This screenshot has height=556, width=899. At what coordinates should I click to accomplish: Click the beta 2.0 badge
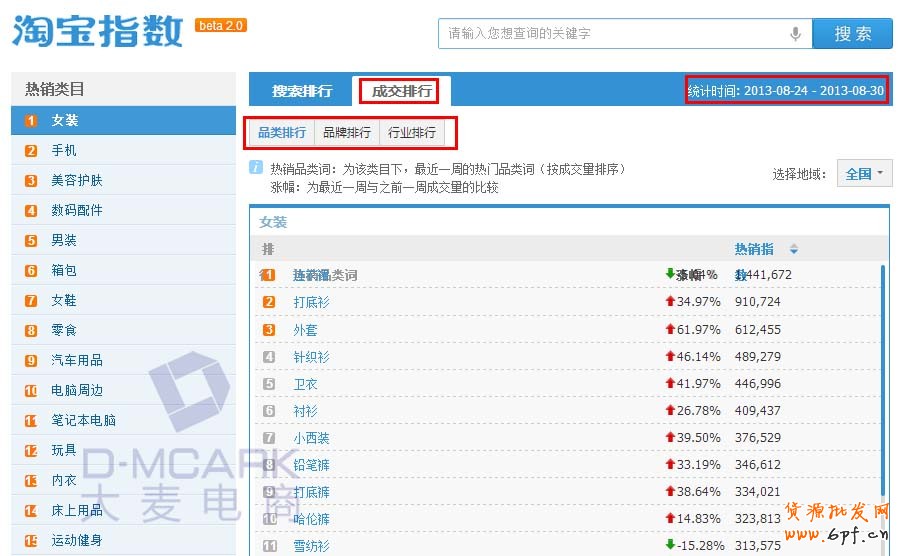[221, 25]
